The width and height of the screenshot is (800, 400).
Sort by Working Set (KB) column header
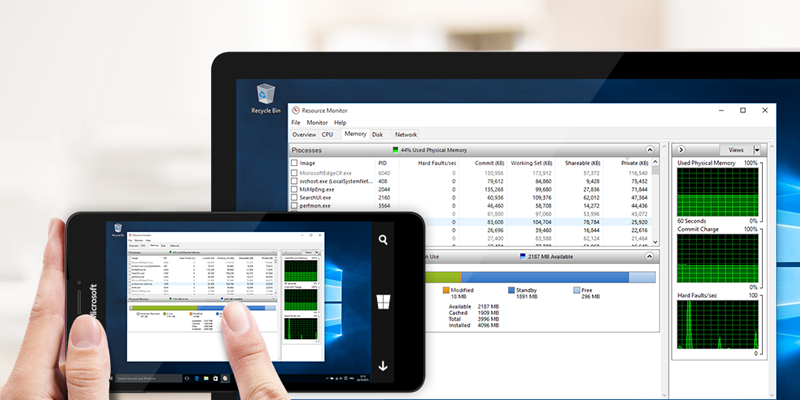tap(531, 163)
